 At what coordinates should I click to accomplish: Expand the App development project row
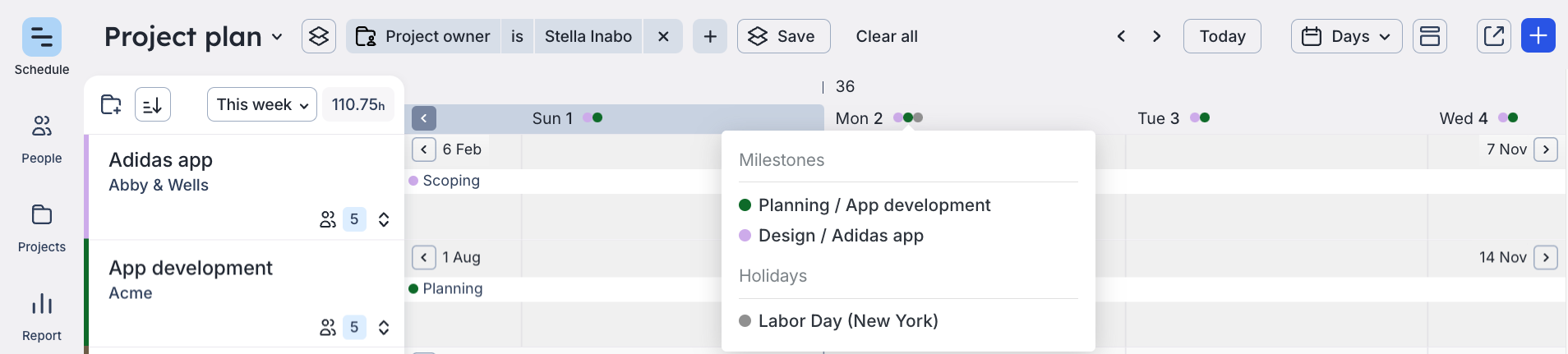pos(384,328)
